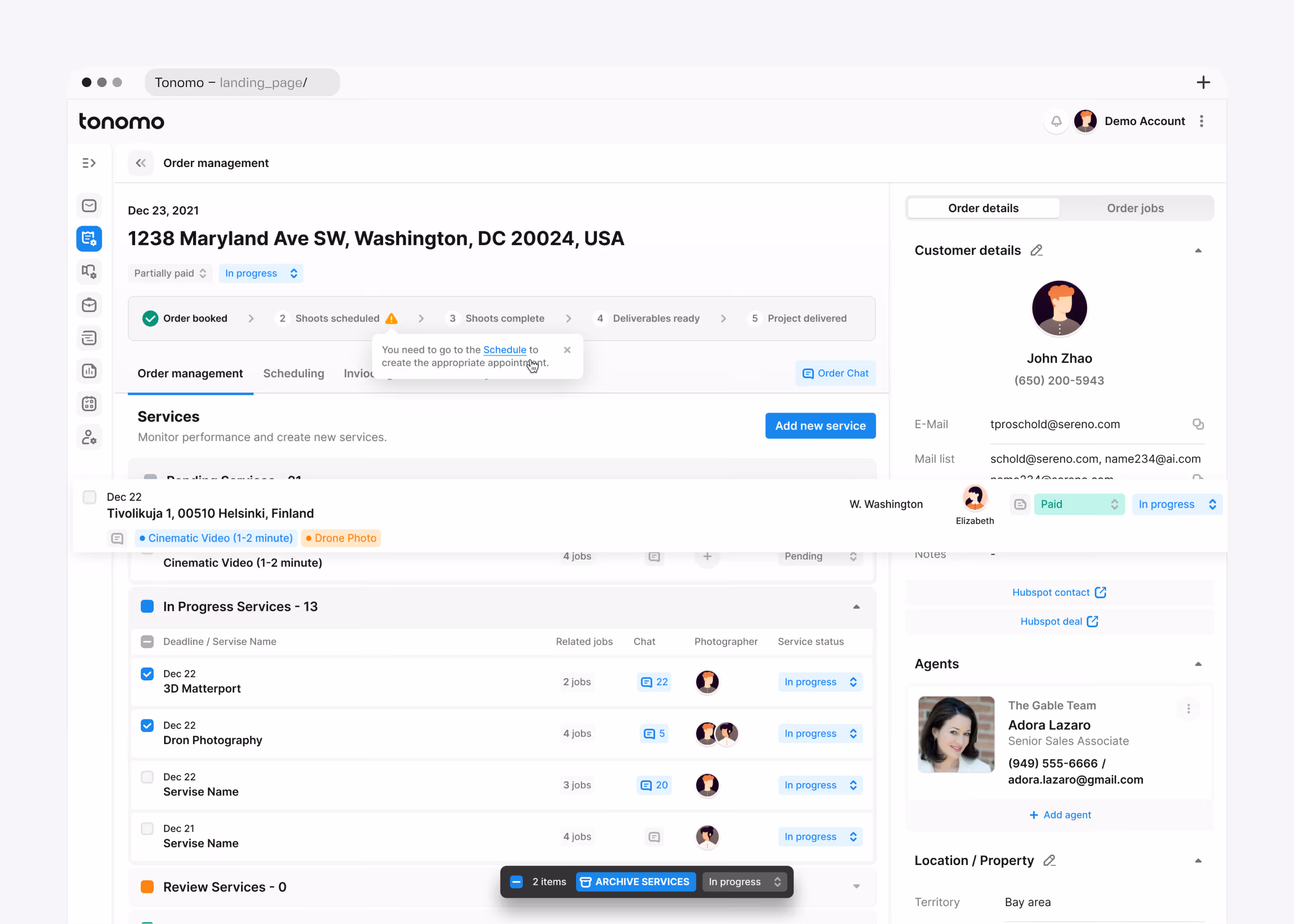Collapse the In Progress Services section
The image size is (1294, 924).
click(x=856, y=607)
